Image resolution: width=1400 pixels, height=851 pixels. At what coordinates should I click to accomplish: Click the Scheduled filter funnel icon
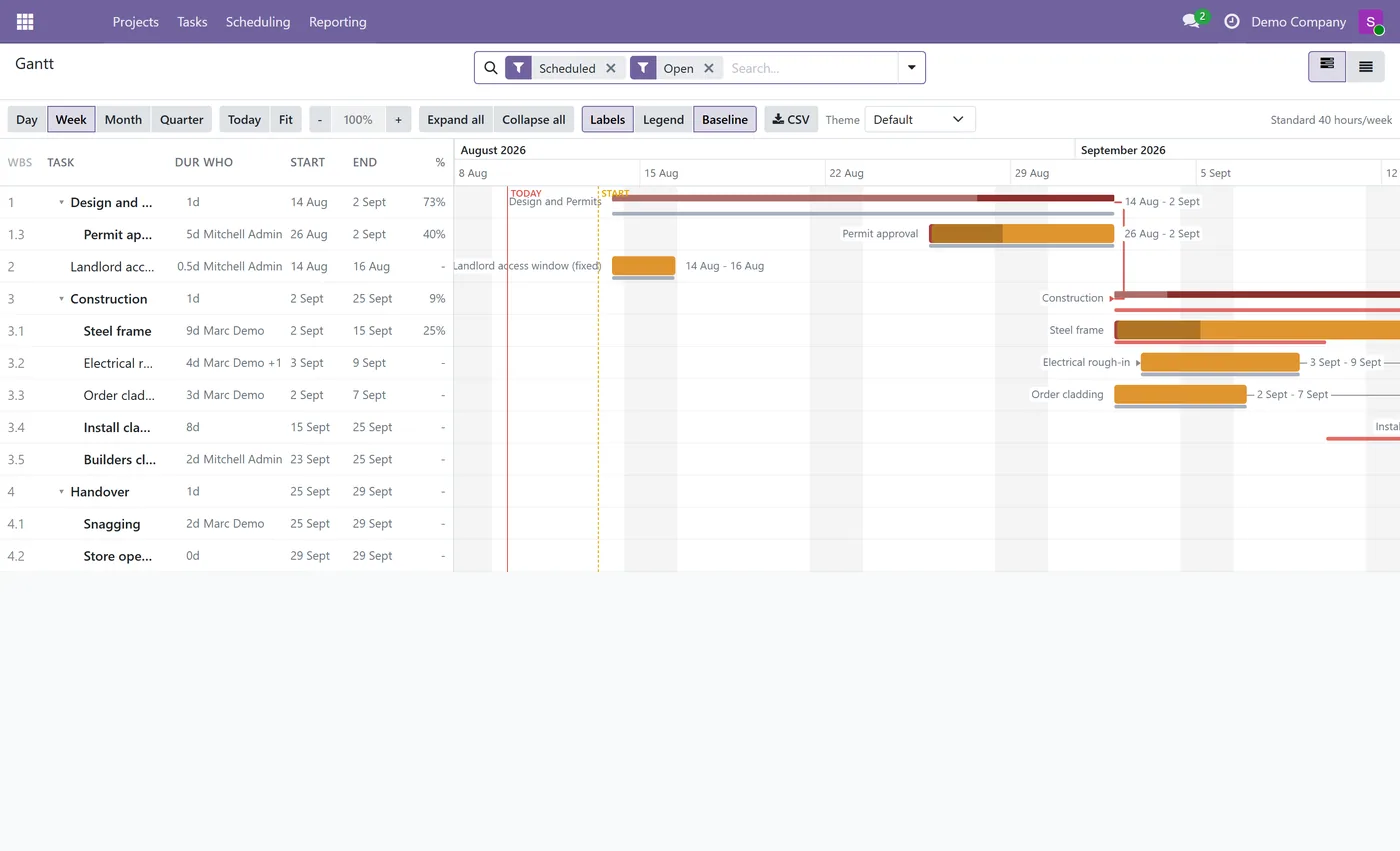518,68
